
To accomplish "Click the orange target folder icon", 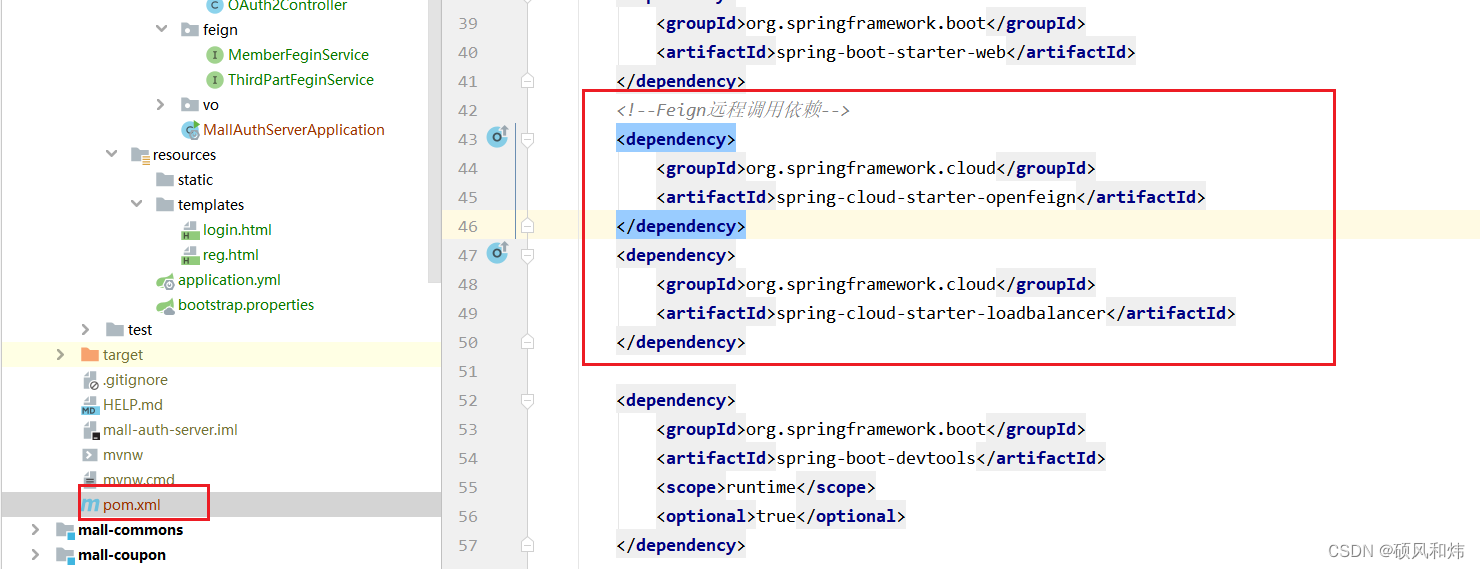I will click(x=90, y=355).
